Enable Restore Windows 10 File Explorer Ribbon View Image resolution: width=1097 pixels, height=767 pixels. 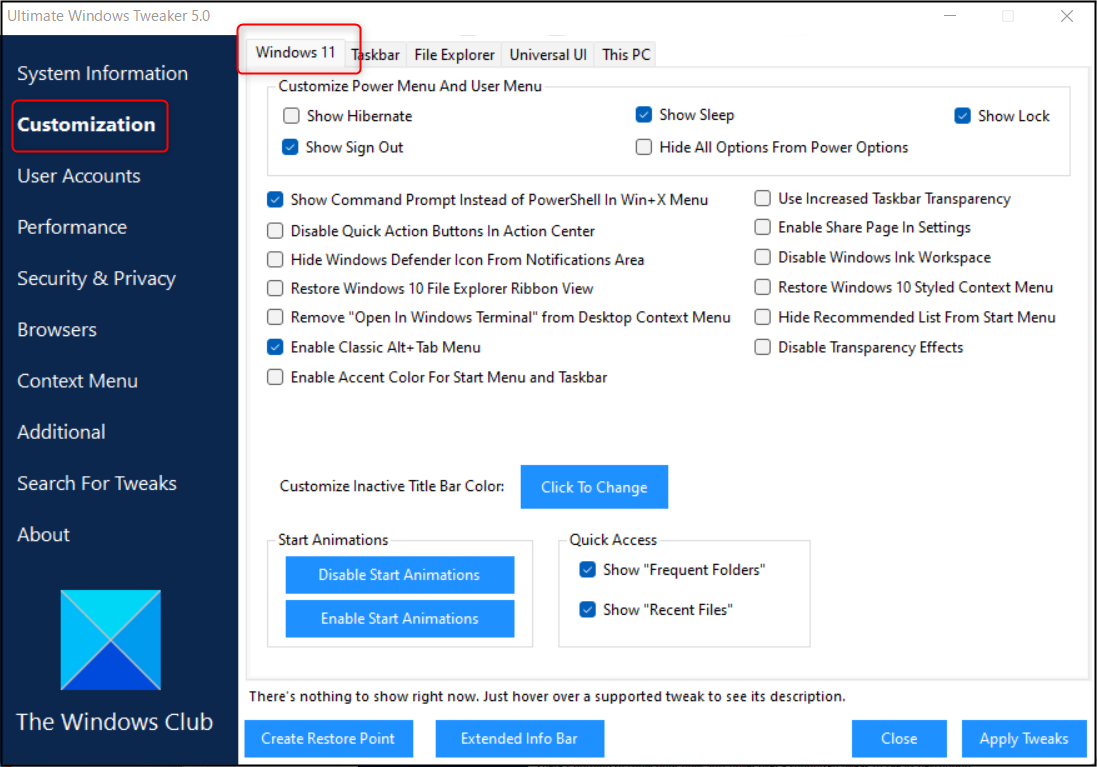coord(275,288)
